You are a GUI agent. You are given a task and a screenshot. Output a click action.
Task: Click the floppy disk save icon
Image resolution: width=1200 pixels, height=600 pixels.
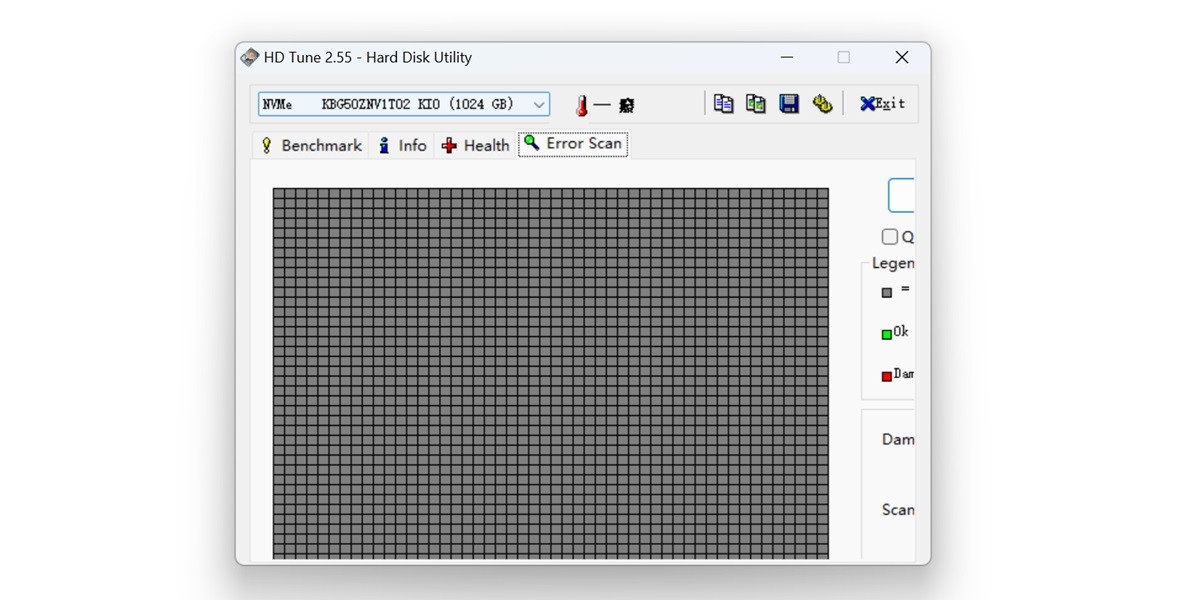pyautogui.click(x=789, y=103)
